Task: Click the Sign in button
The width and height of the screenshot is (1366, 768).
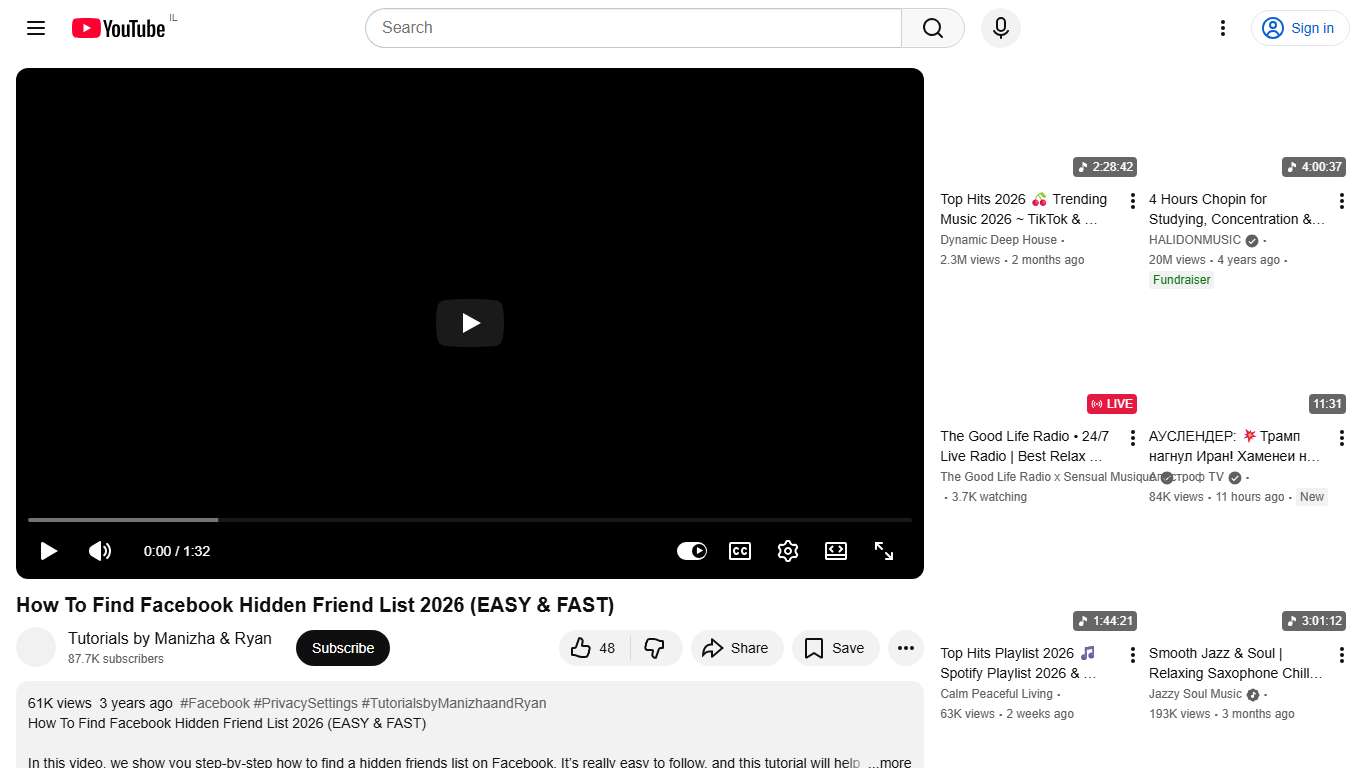Action: [x=1299, y=28]
